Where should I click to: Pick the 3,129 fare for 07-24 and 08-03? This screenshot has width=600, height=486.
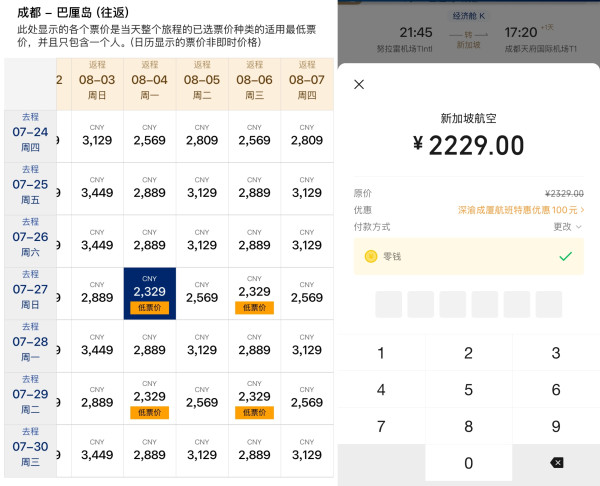[x=97, y=136]
